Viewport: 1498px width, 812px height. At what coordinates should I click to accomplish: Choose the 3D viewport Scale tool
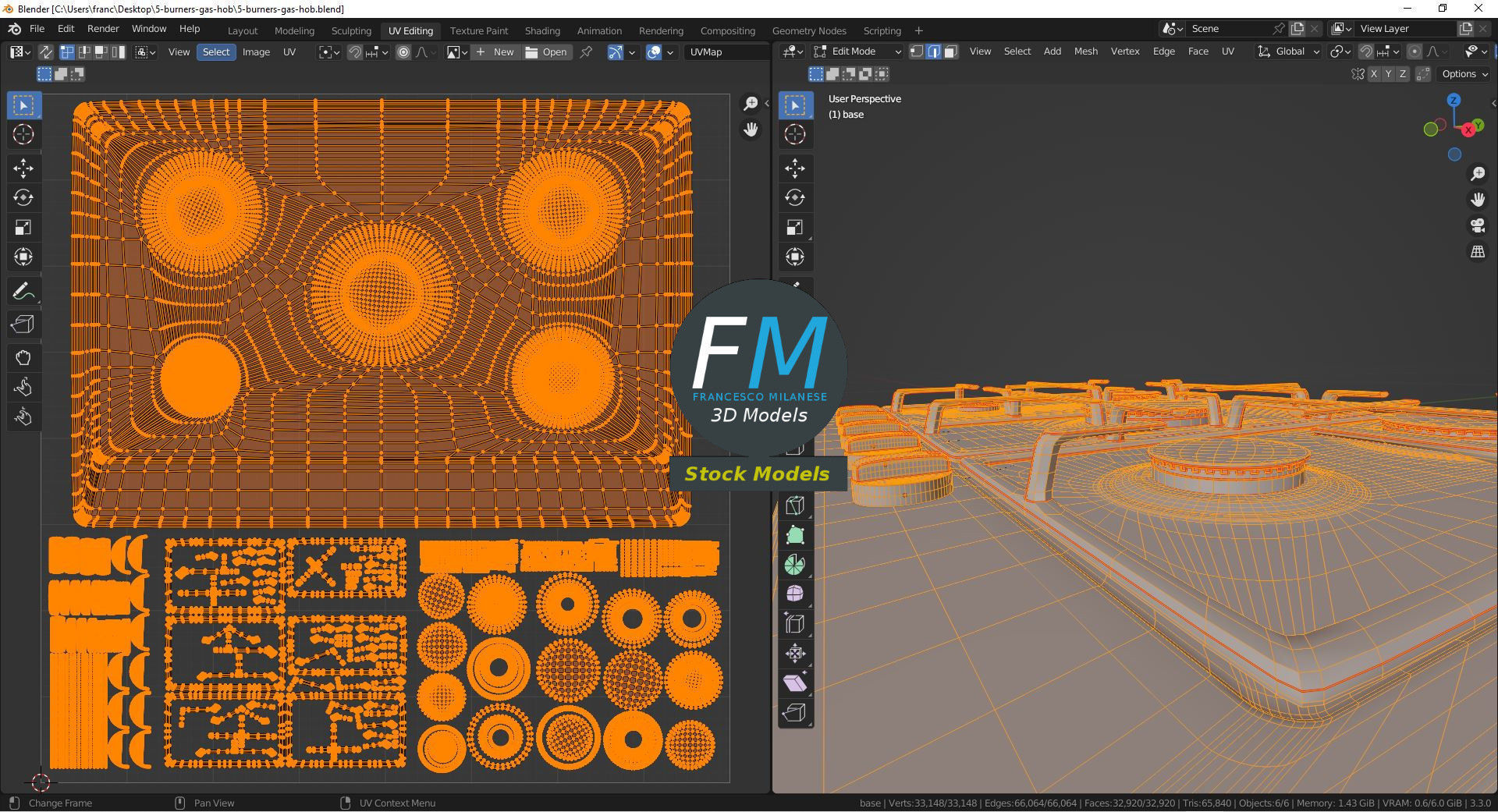coord(795,227)
